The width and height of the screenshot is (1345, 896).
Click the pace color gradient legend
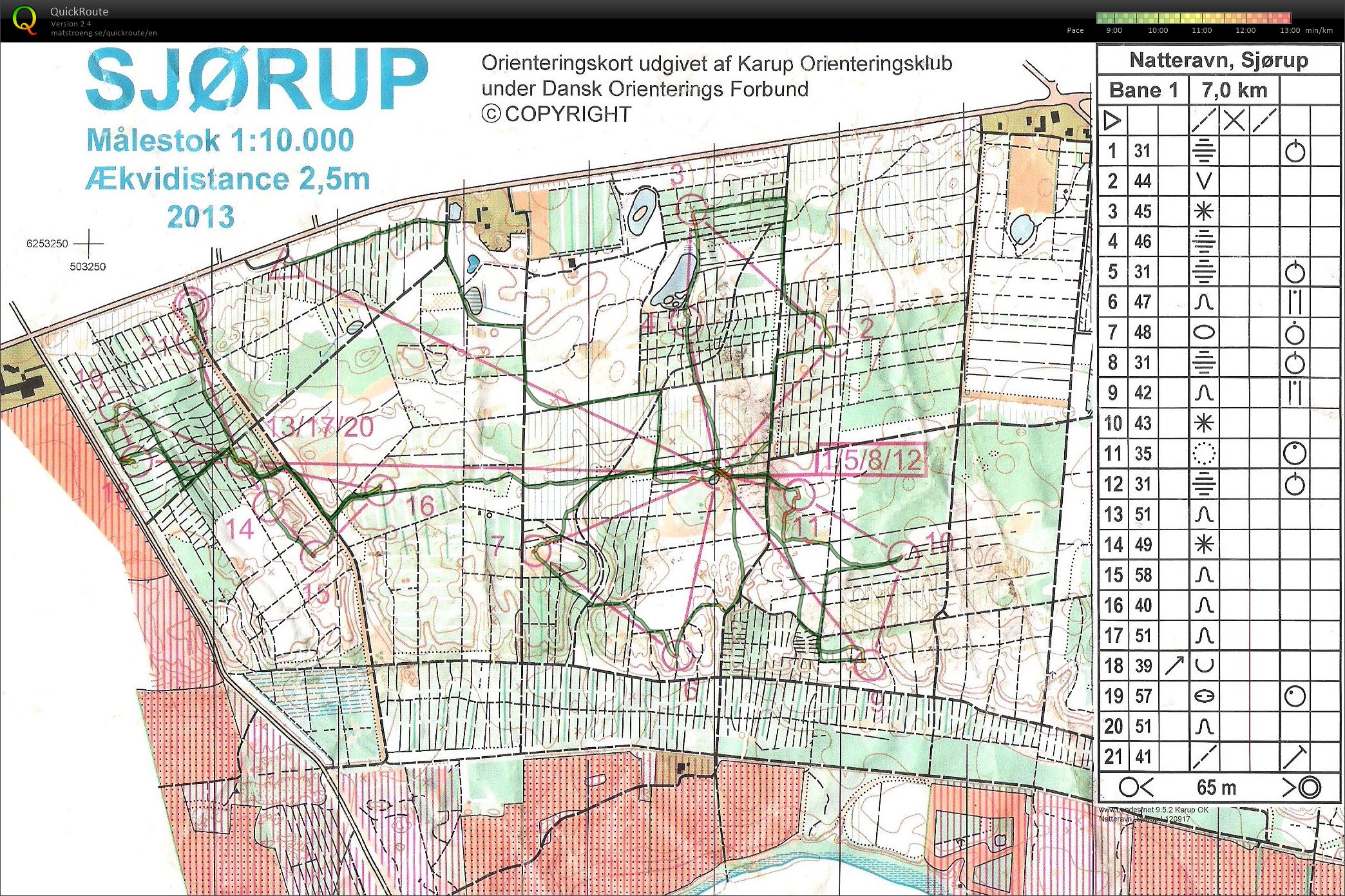click(x=1194, y=17)
